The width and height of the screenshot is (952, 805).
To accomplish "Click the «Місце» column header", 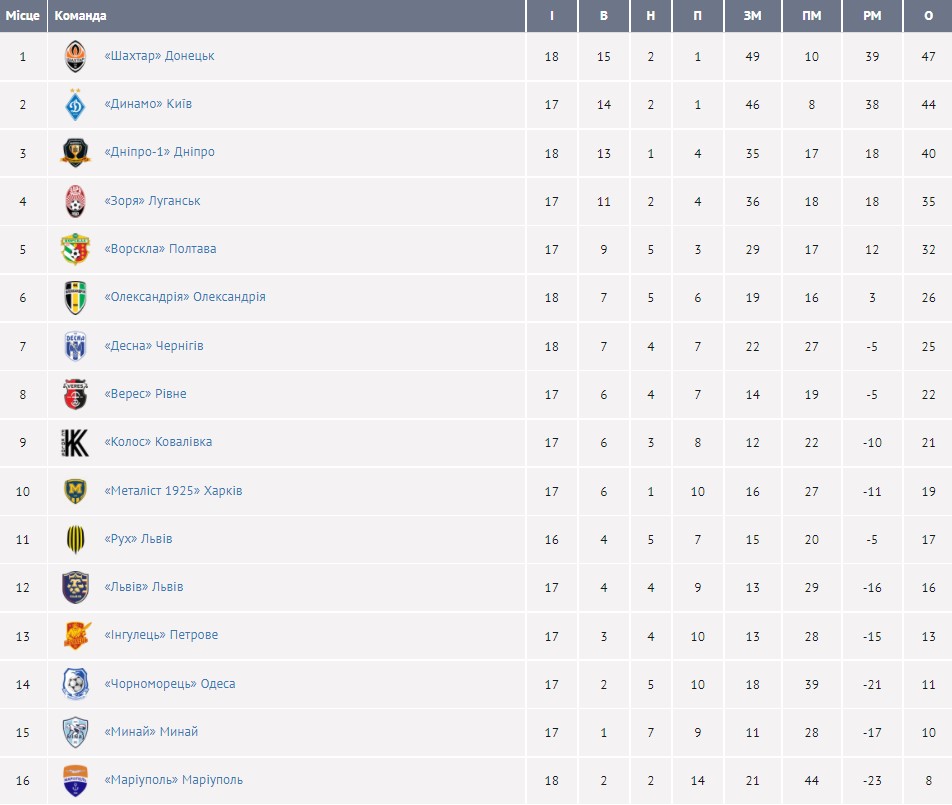I will 23,16.
